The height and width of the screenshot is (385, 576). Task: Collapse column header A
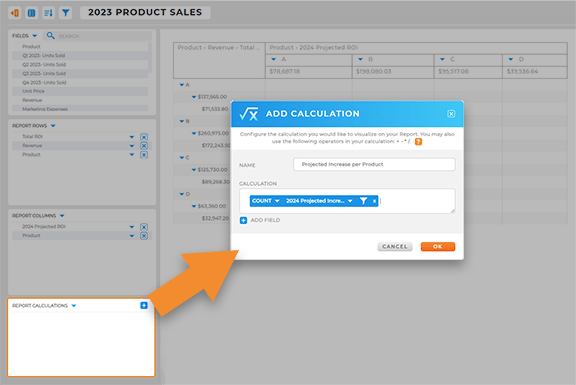[x=274, y=59]
